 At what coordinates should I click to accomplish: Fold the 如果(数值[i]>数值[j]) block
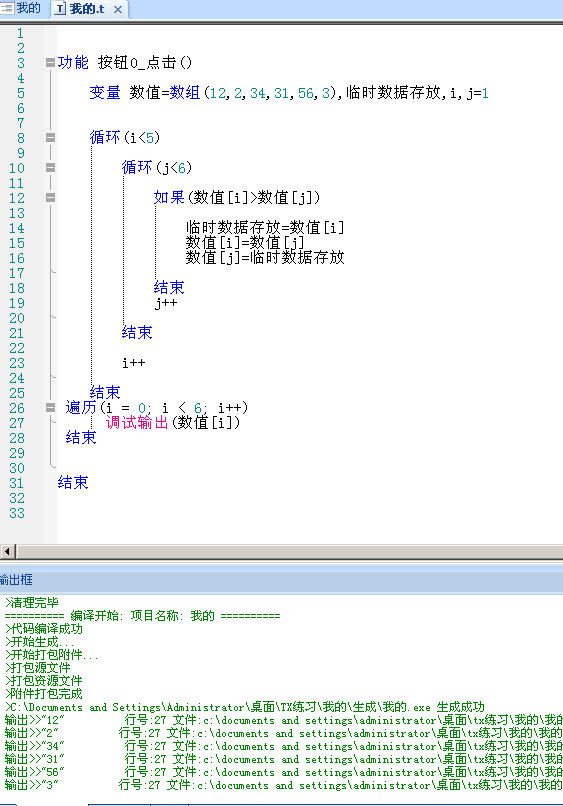[50, 197]
